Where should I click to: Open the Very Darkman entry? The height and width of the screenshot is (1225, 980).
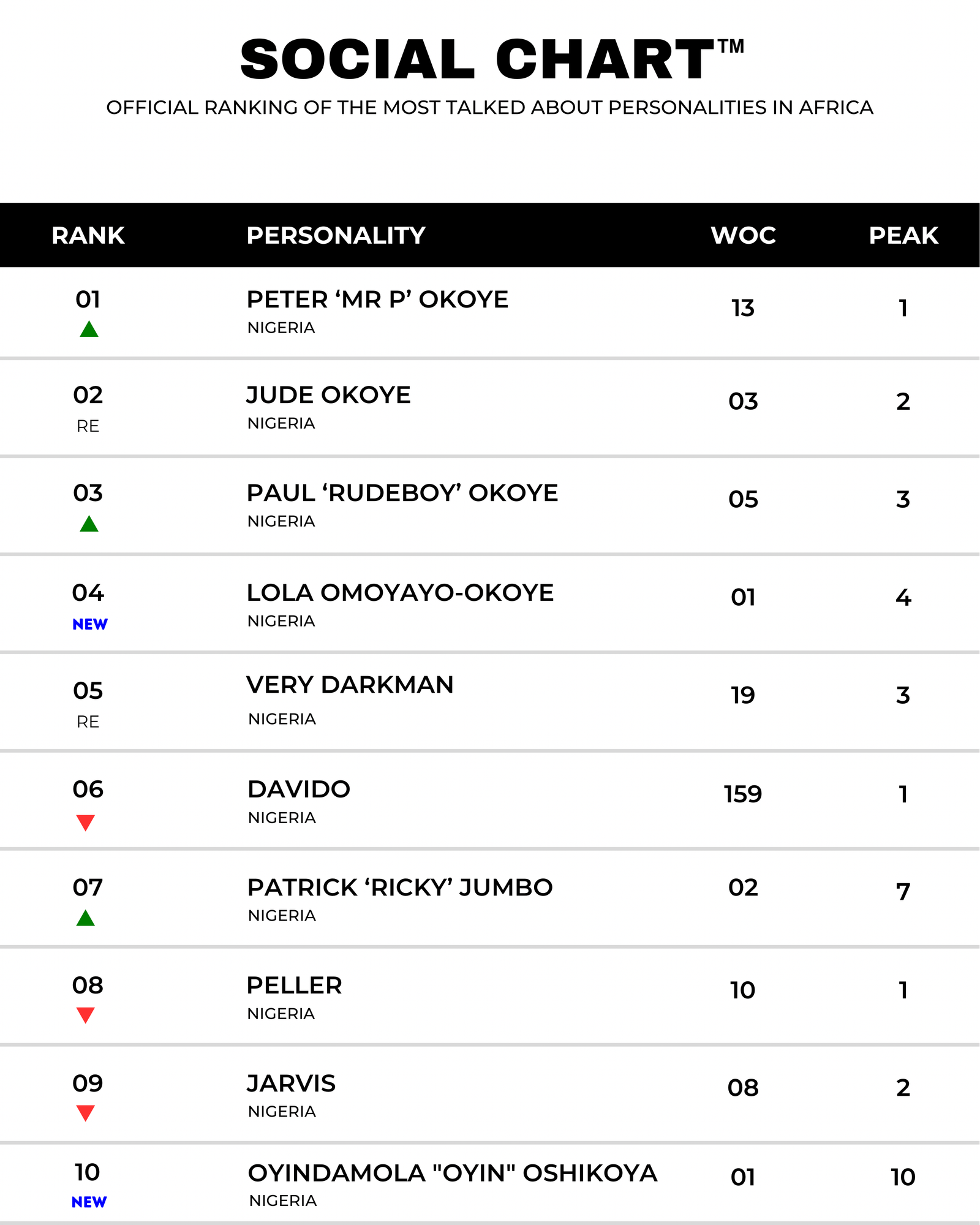pyautogui.click(x=490, y=702)
